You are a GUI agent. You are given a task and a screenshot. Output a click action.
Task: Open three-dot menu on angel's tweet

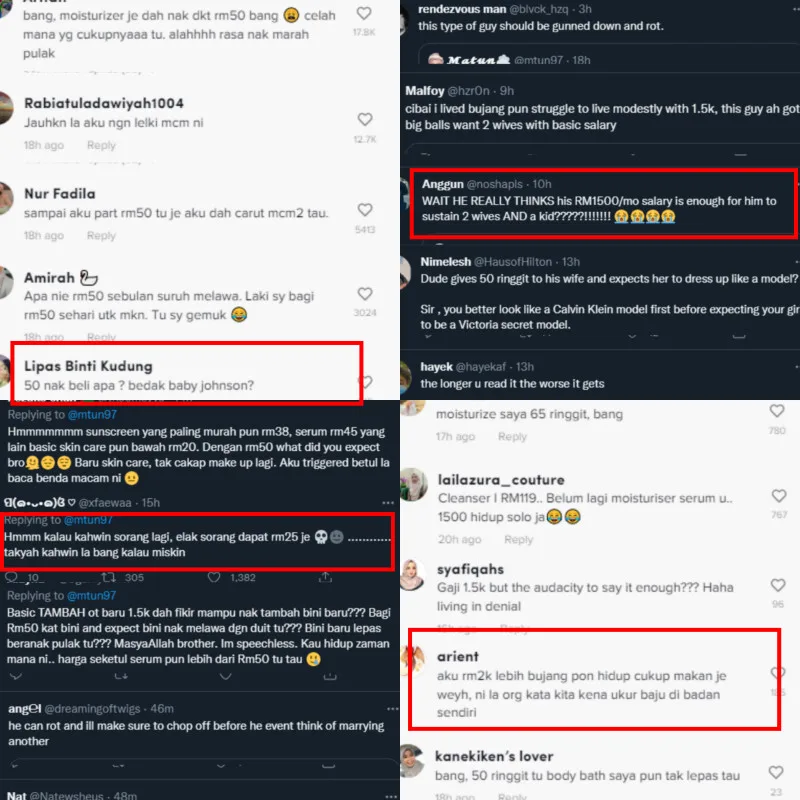[x=392, y=709]
